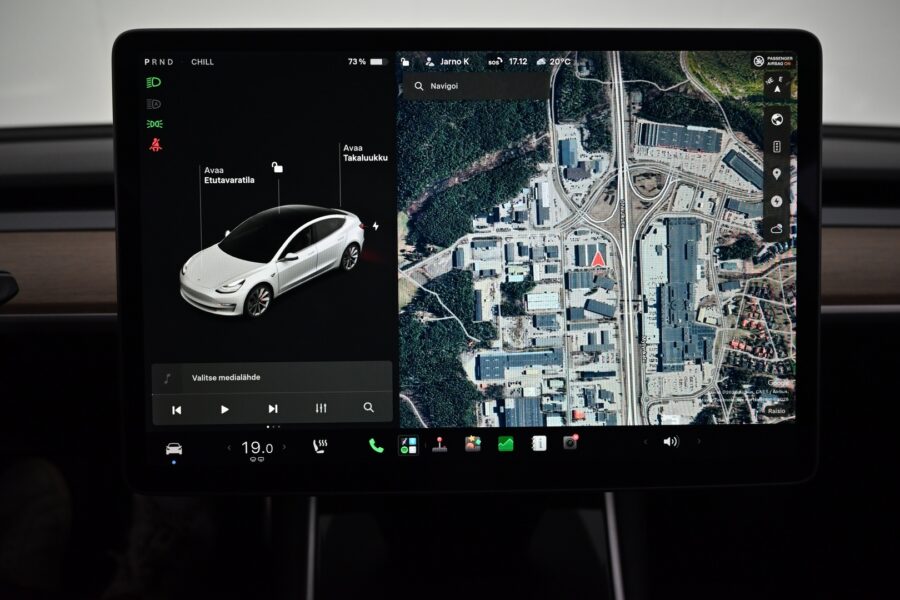The width and height of the screenshot is (900, 600).
Task: Toggle door lock icon above car
Action: [277, 167]
